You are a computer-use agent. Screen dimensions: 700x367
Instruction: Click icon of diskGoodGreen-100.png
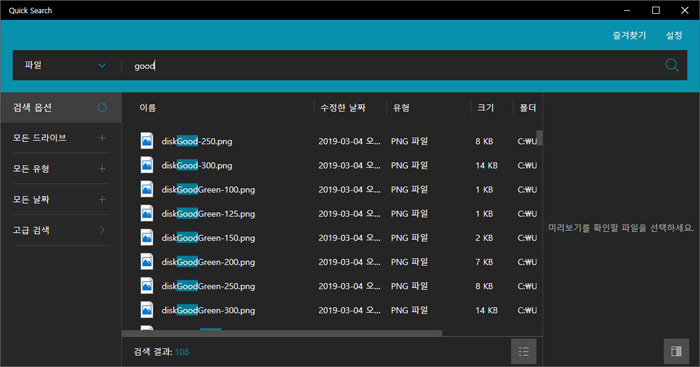147,189
